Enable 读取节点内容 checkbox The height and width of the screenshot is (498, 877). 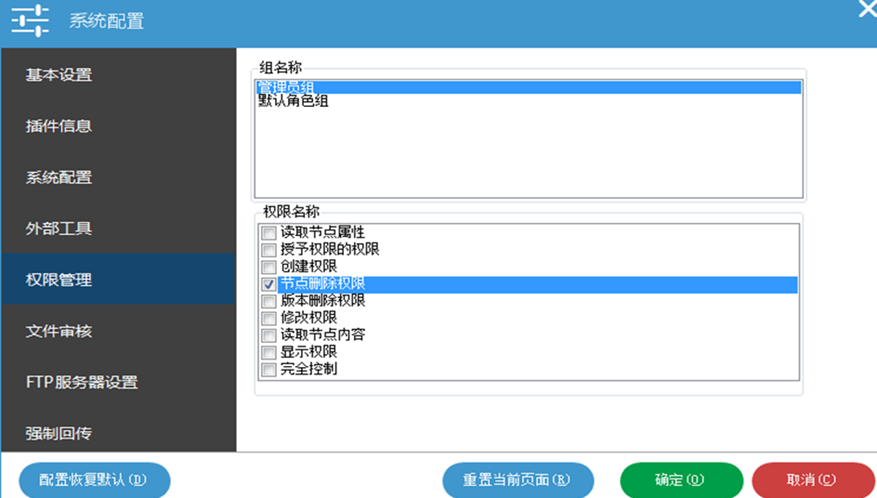(x=268, y=335)
